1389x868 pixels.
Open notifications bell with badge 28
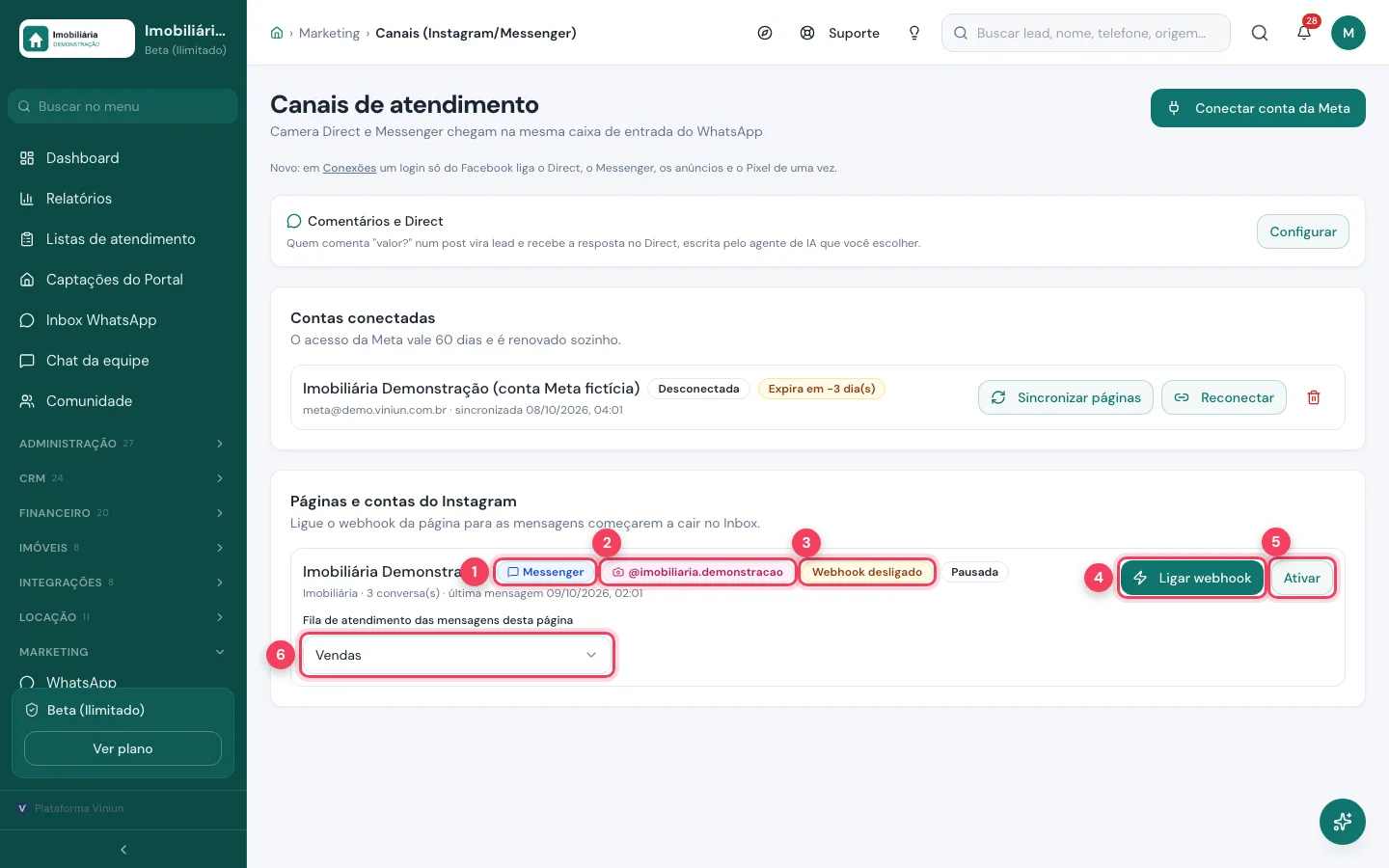(x=1304, y=33)
